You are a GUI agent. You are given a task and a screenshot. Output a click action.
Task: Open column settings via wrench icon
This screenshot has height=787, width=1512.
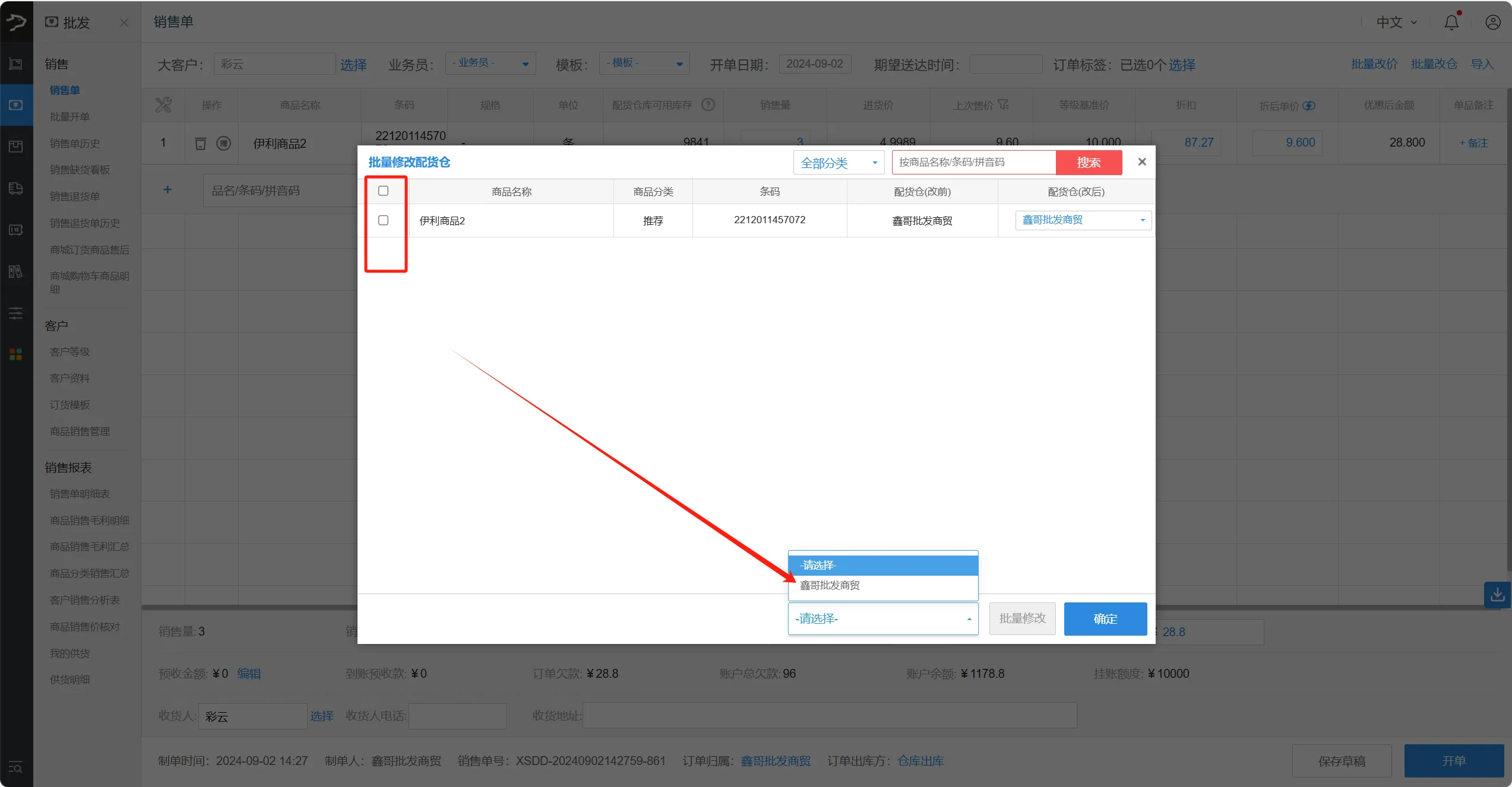pyautogui.click(x=163, y=104)
